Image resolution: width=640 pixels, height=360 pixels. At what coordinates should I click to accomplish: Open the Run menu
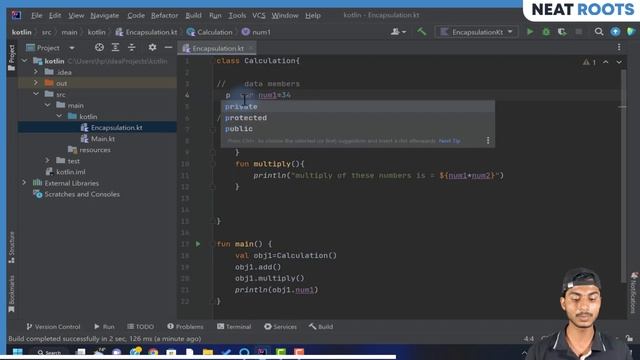click(215, 16)
